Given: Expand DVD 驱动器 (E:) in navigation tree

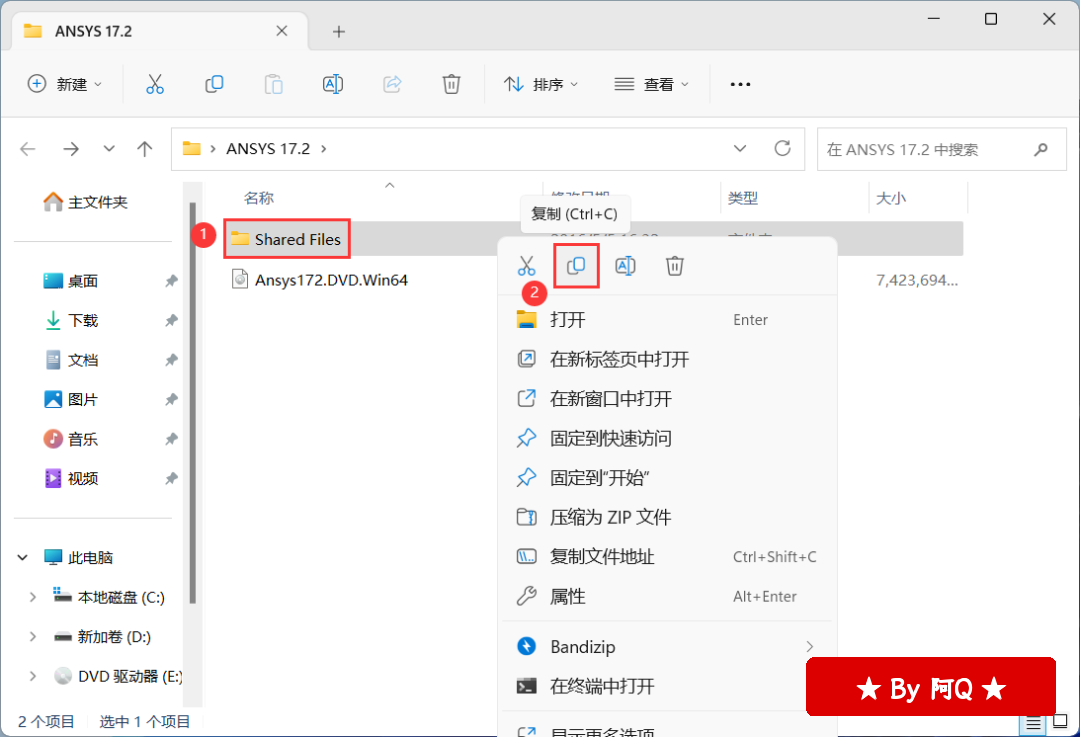Looking at the screenshot, I should [x=32, y=676].
